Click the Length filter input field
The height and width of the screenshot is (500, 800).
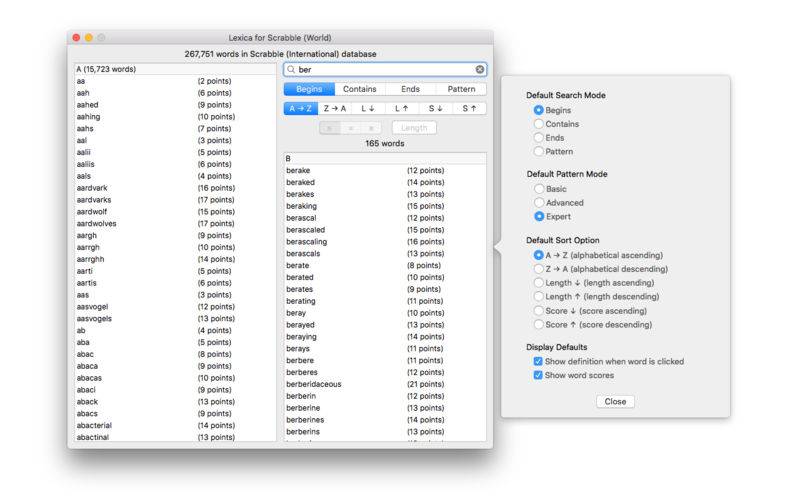tap(414, 128)
